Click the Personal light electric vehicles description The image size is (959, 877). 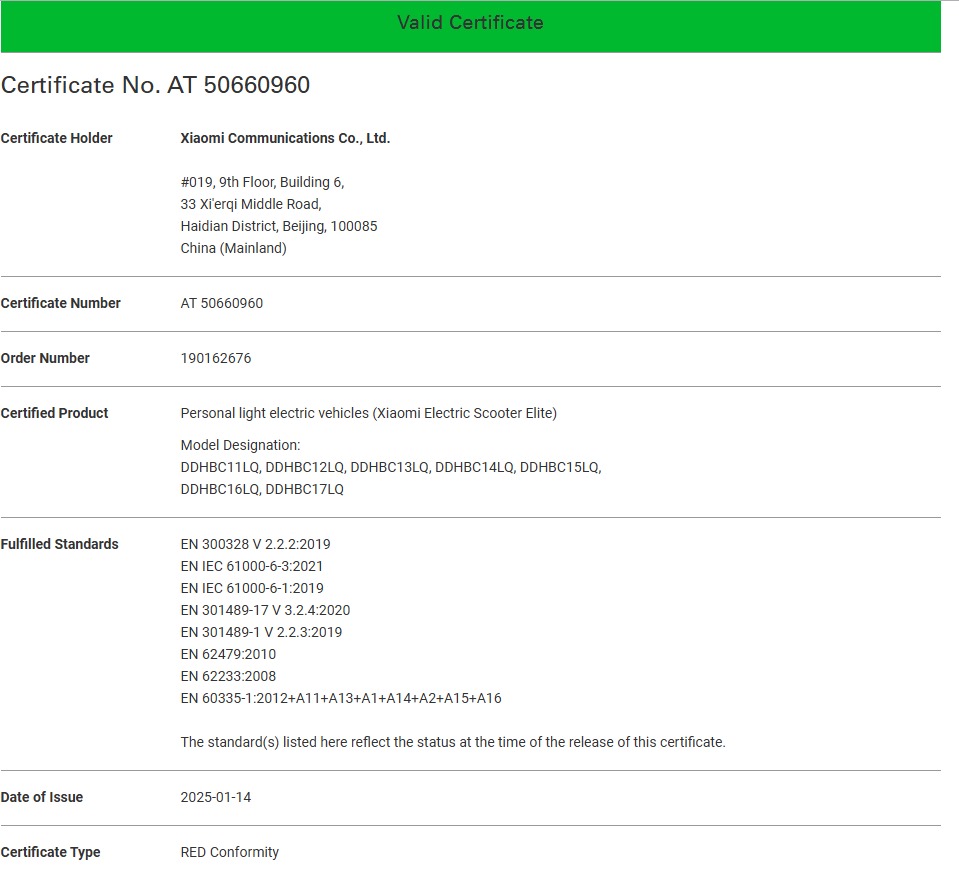[368, 413]
